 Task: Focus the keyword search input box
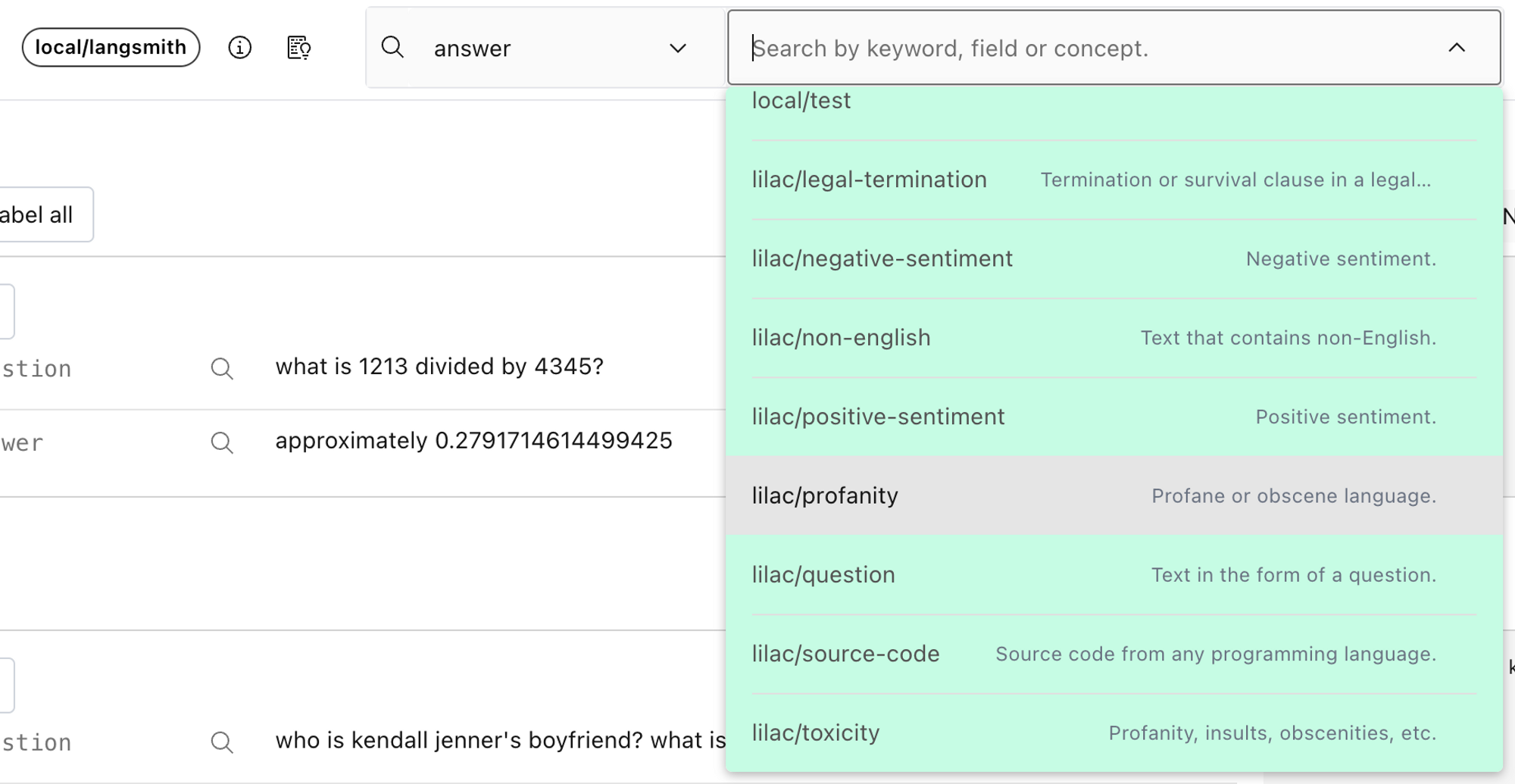coord(1091,48)
